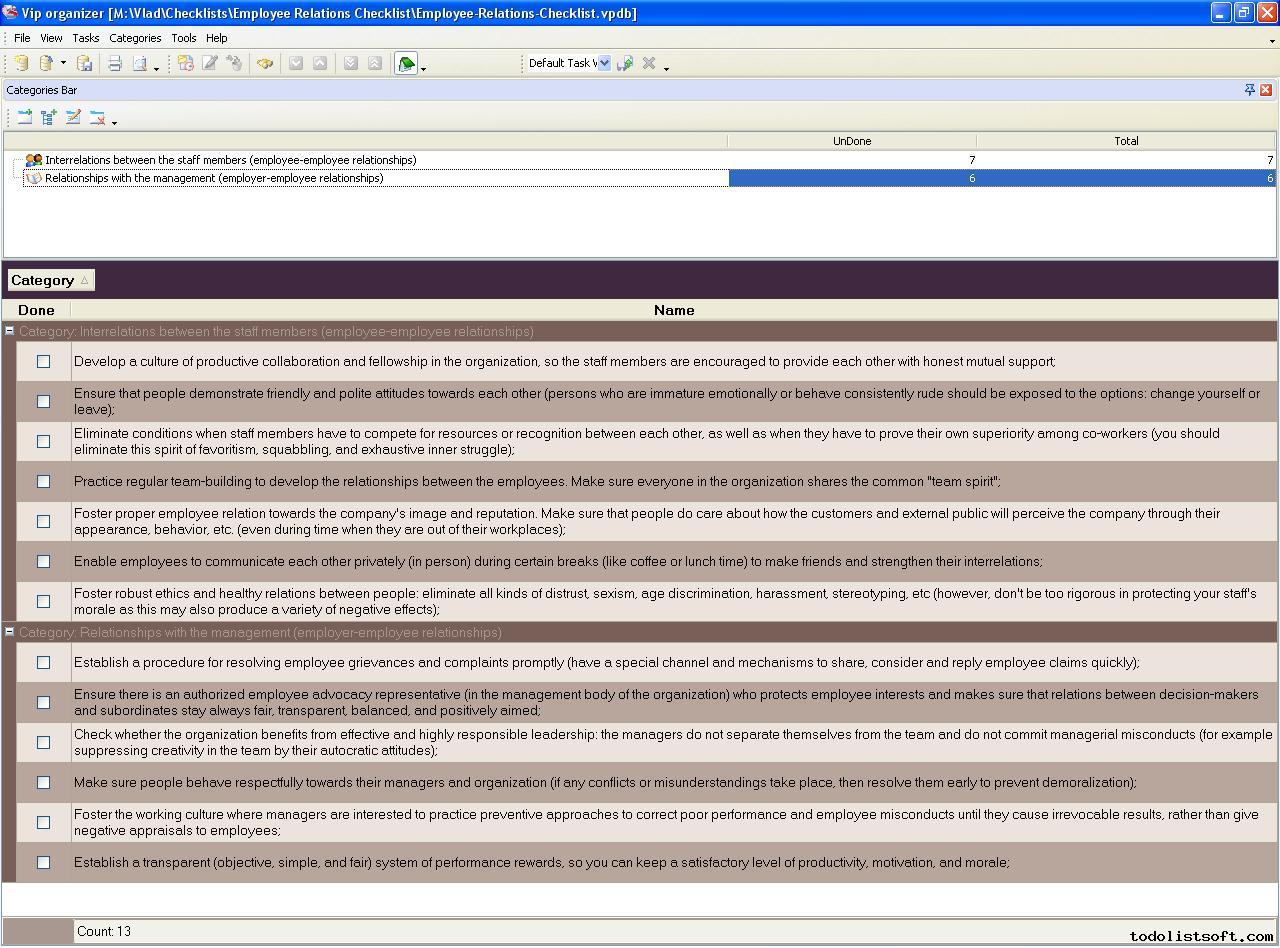Screen dimensions: 1280x948
Task: Tick the 'Establish a transparent' performance rewards task
Action: tap(43, 863)
